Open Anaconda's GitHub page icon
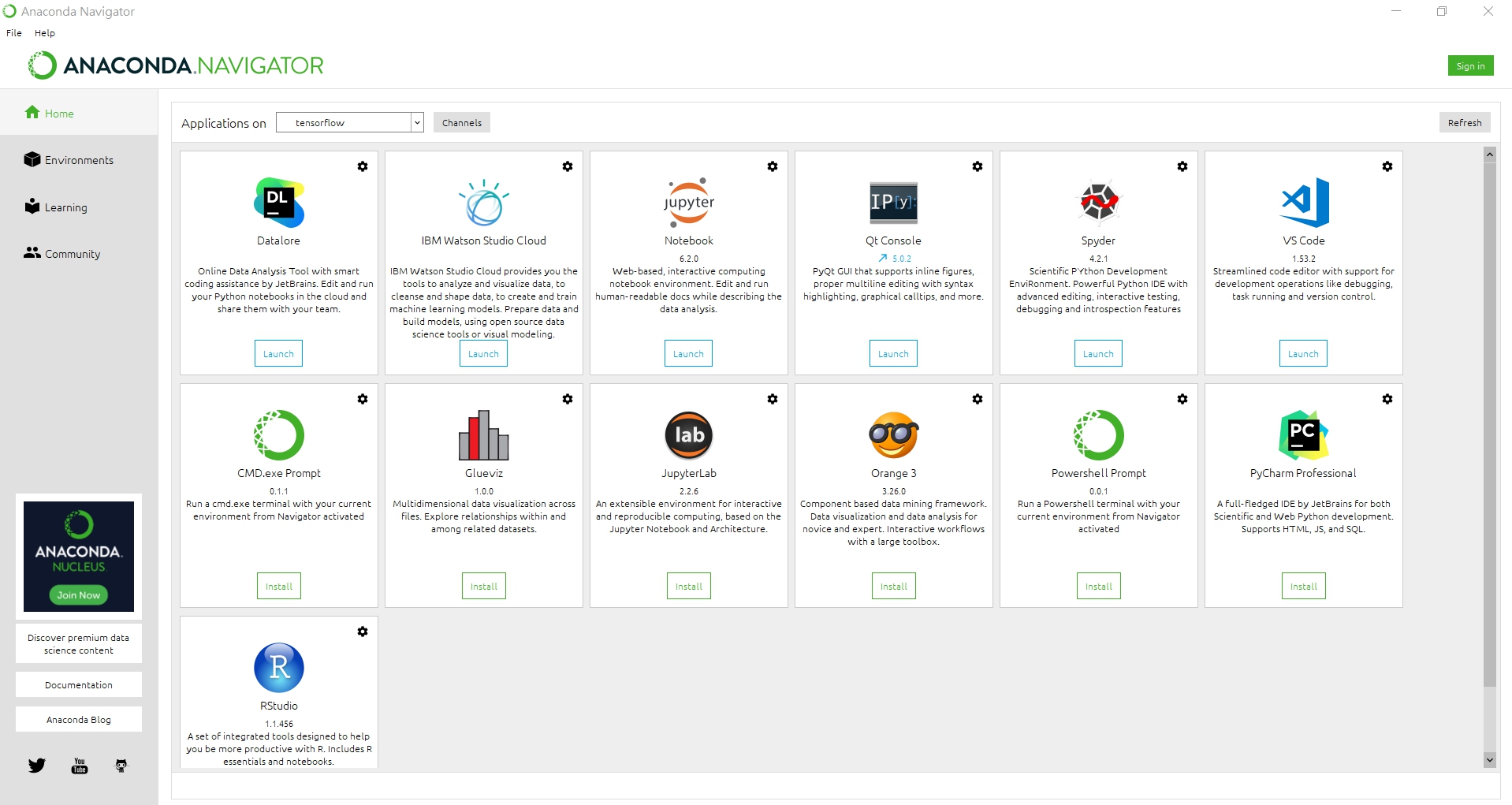Screen dimensions: 1512x805 pos(121,766)
